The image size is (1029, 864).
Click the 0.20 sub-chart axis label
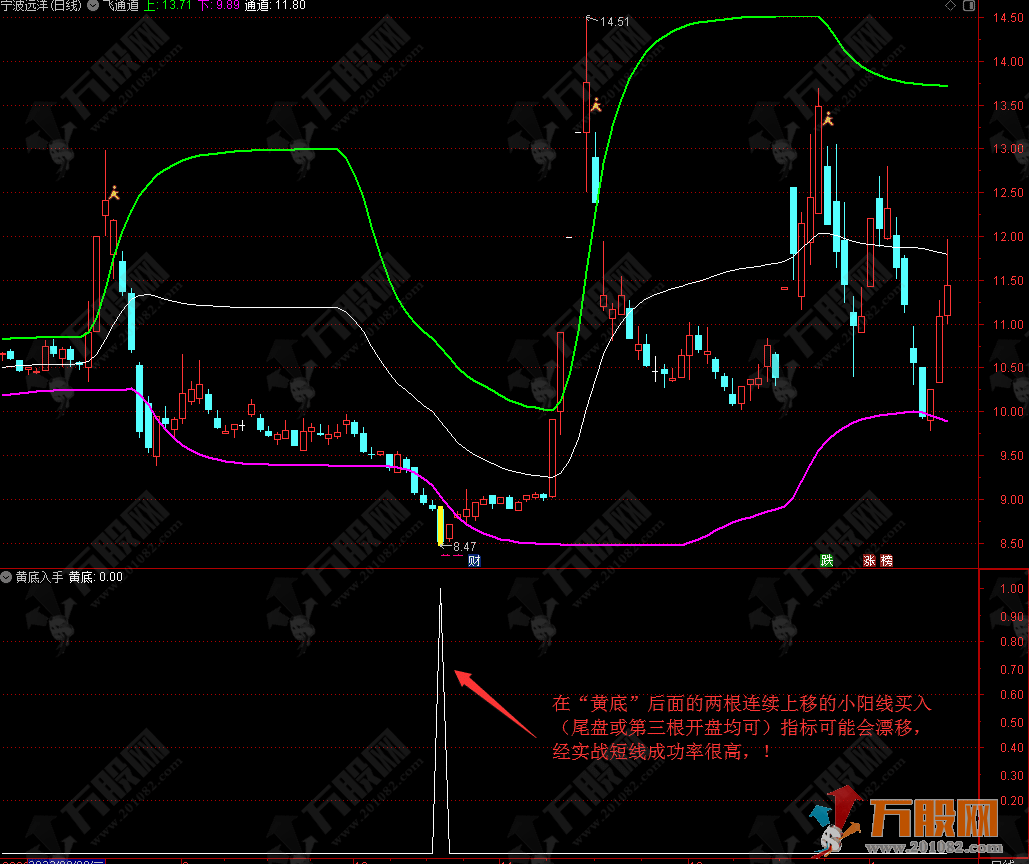(x=1011, y=801)
